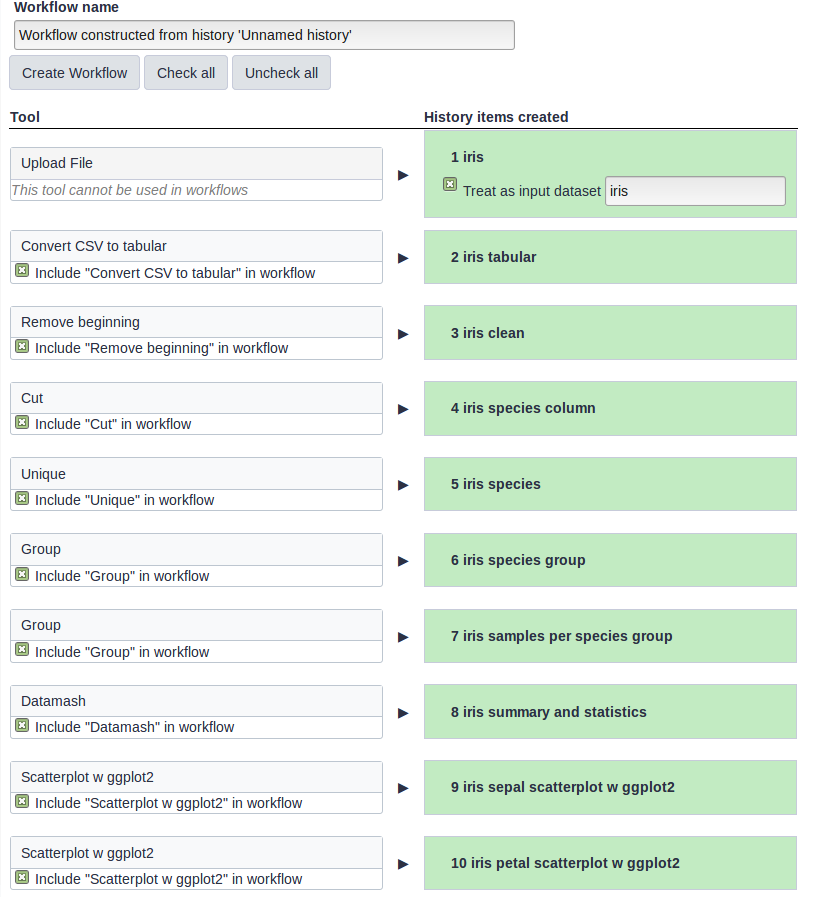Click the input dataset name field containing iris

(x=696, y=190)
